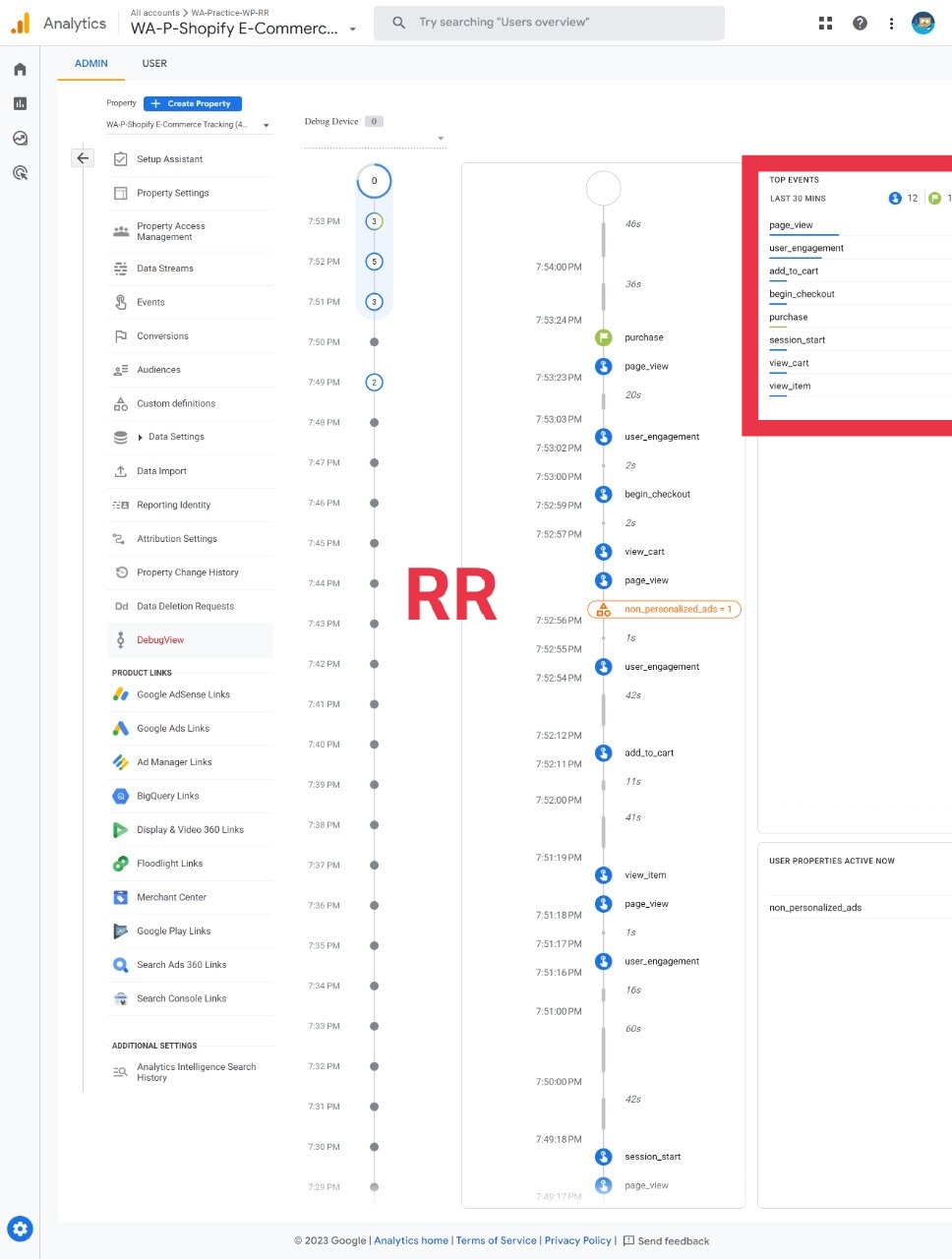This screenshot has height=1259, width=952.
Task: Open the Explore icon in left sidebar
Action: coord(20,139)
